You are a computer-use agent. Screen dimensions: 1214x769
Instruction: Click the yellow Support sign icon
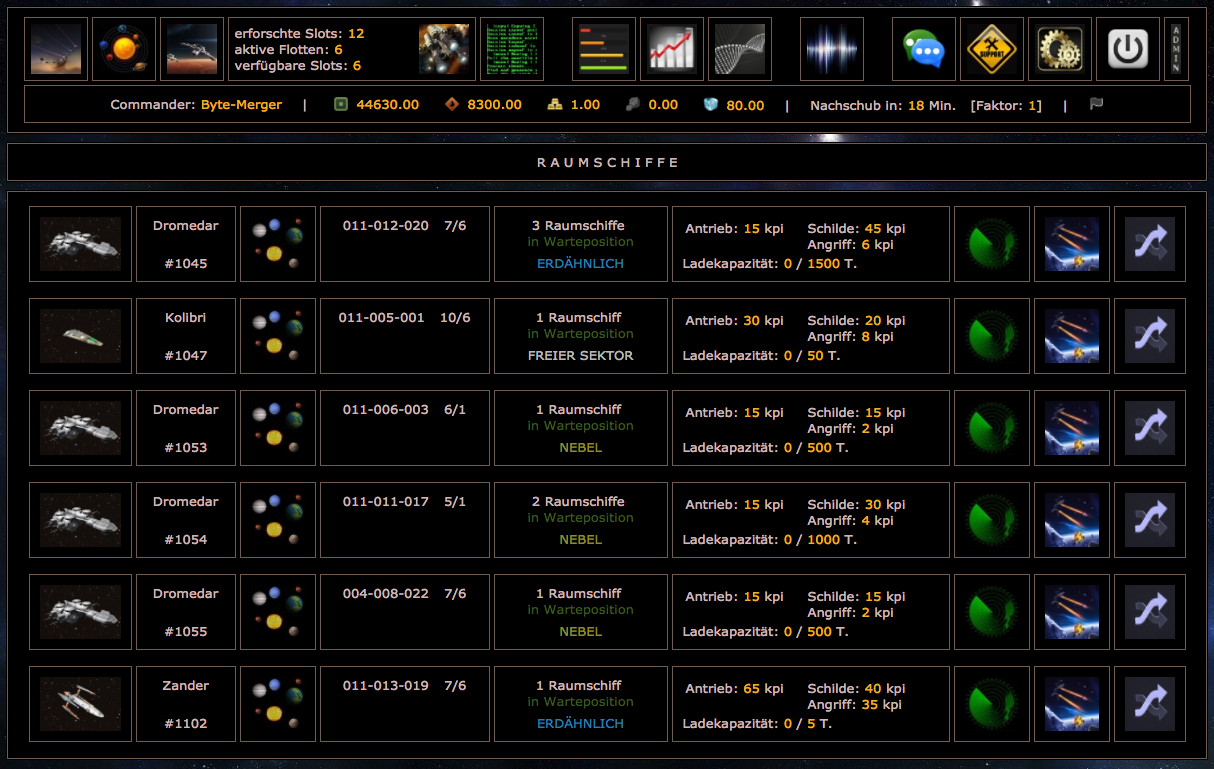[991, 49]
